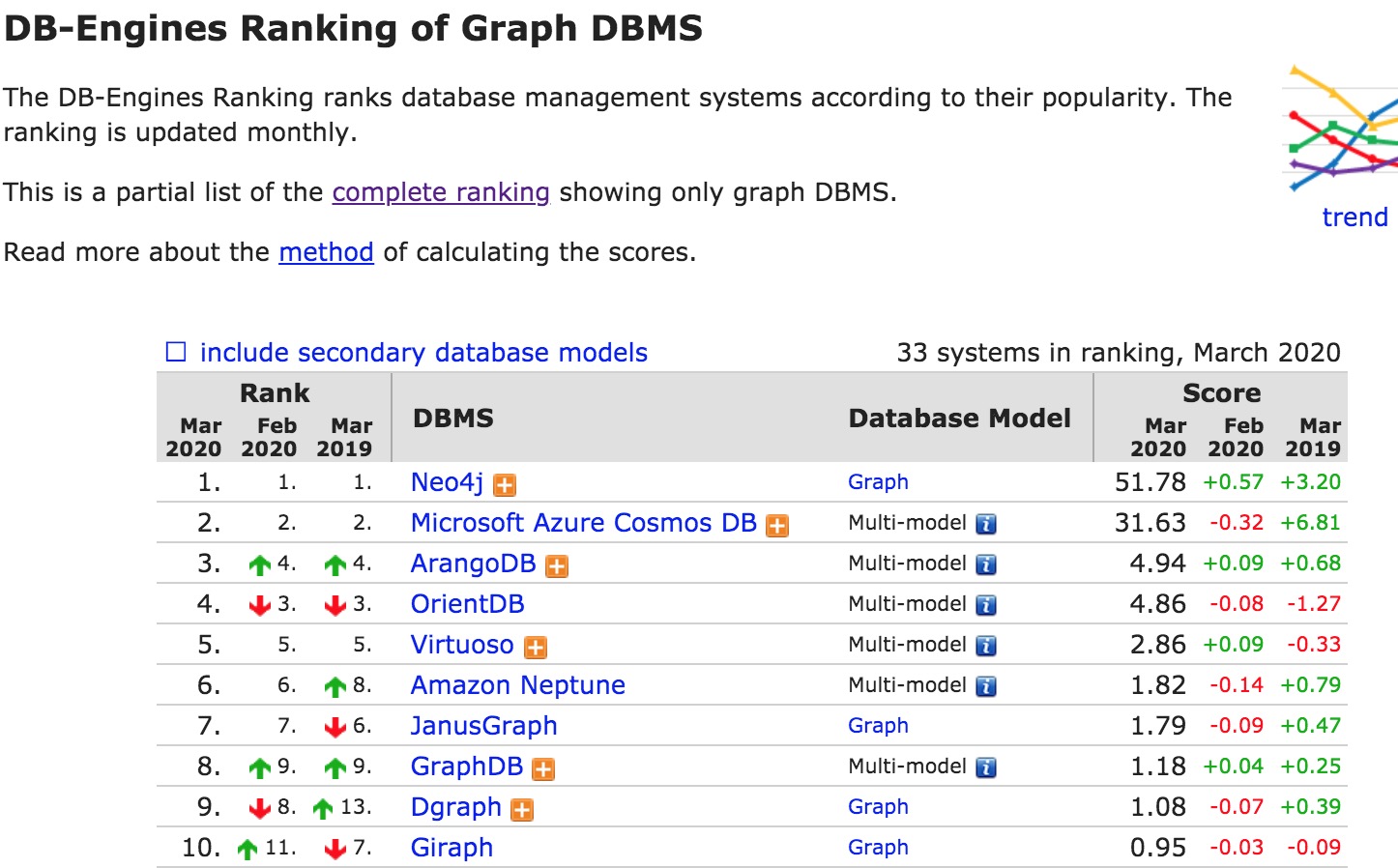Click the plus icon next to Microsoft Azure Cosmos DB

(777, 526)
